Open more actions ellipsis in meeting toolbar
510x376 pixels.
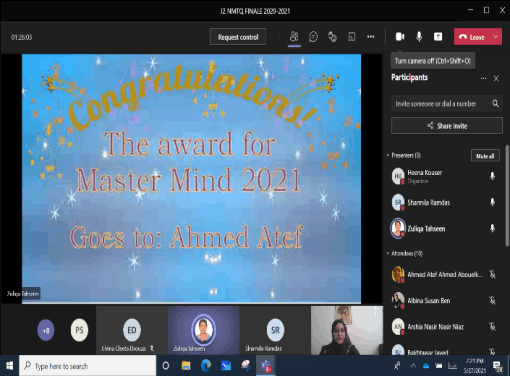[370, 37]
